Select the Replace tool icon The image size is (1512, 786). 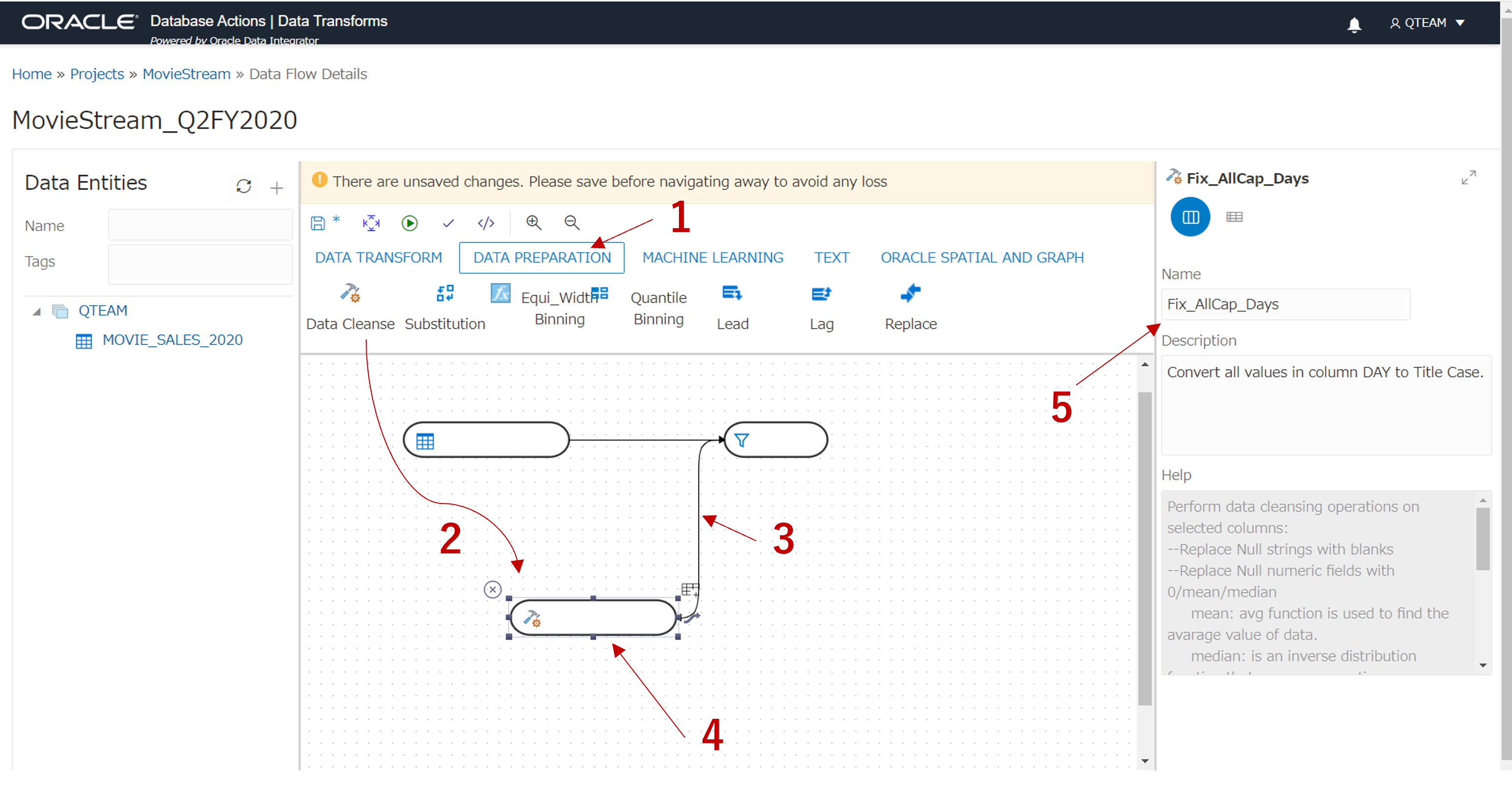910,293
